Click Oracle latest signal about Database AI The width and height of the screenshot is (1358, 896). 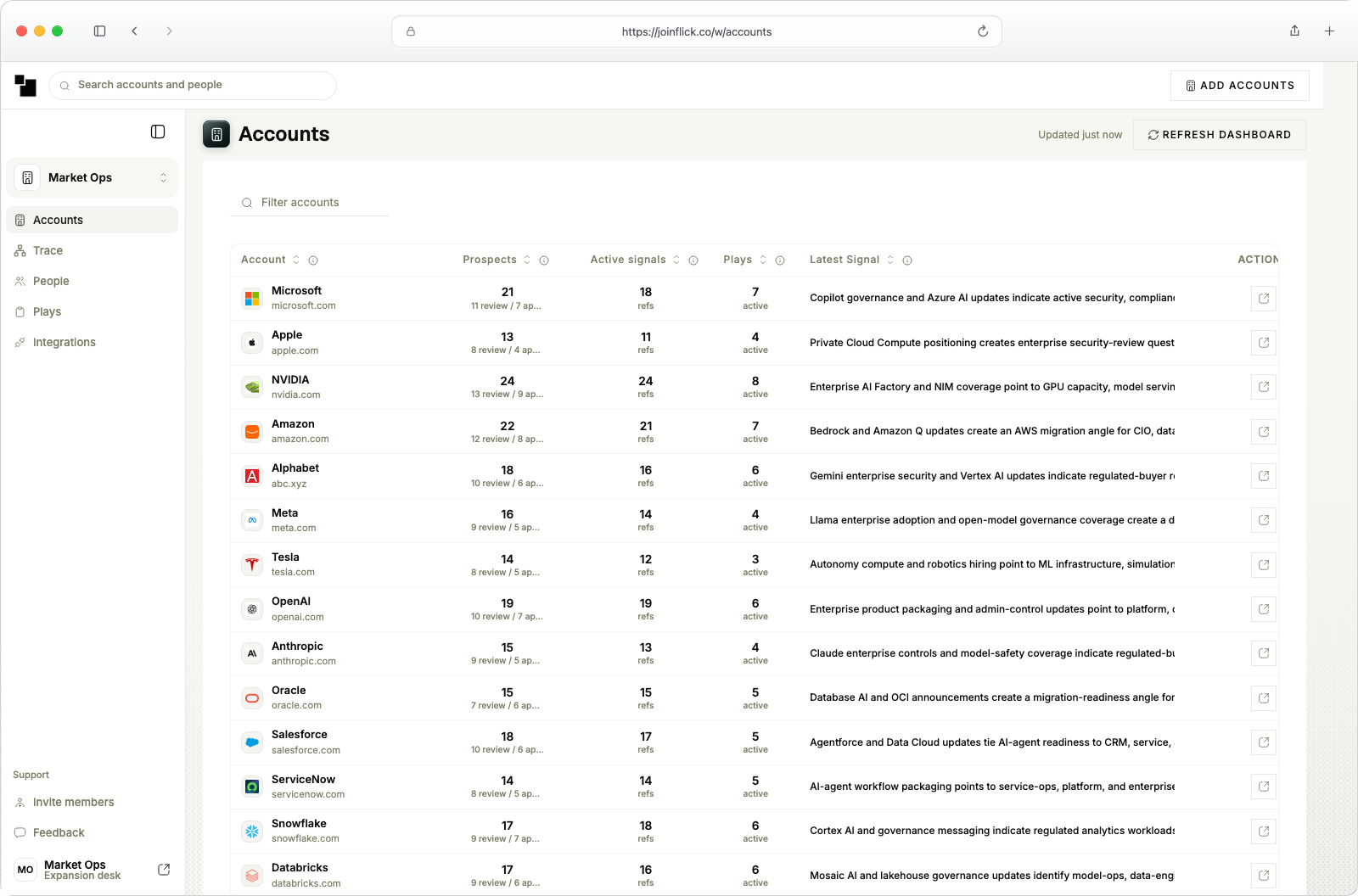(x=992, y=697)
